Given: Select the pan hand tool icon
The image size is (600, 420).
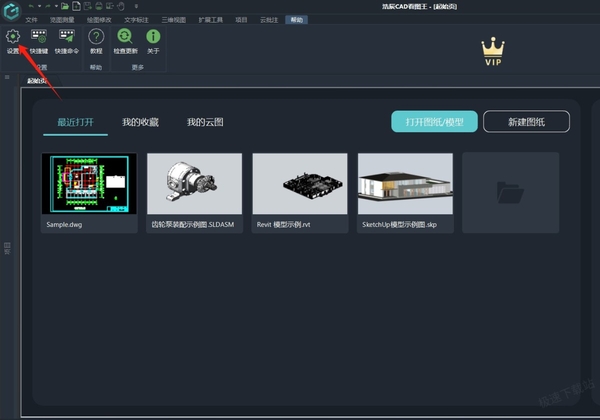Looking at the screenshot, I should (x=121, y=6).
